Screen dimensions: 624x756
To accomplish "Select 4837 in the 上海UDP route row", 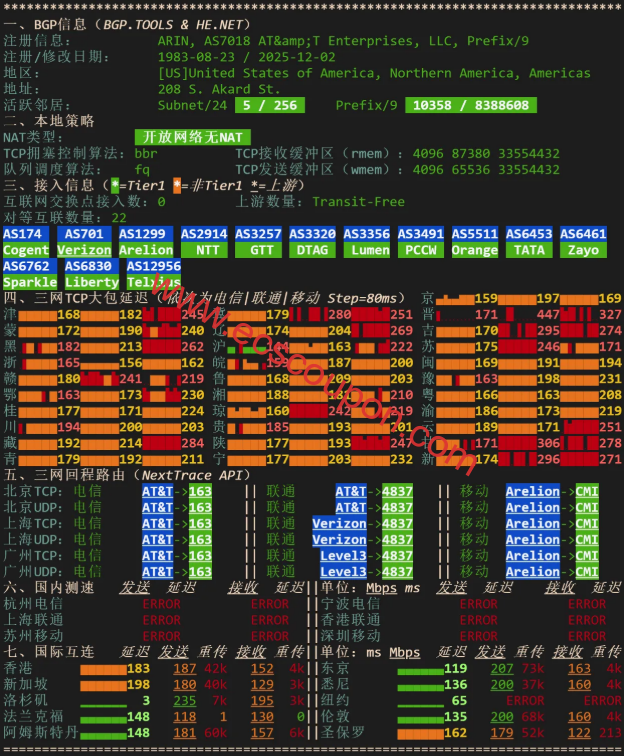I will tap(397, 540).
